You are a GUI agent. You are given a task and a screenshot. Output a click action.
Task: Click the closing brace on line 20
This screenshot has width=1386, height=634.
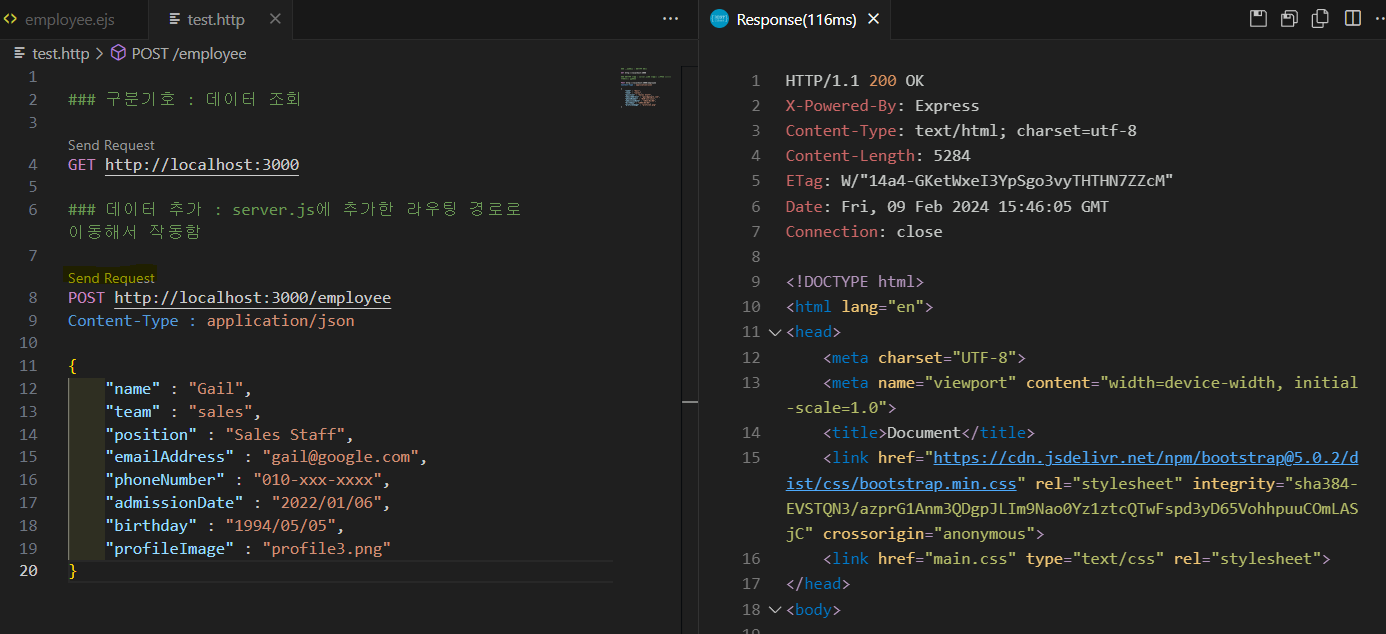click(72, 570)
